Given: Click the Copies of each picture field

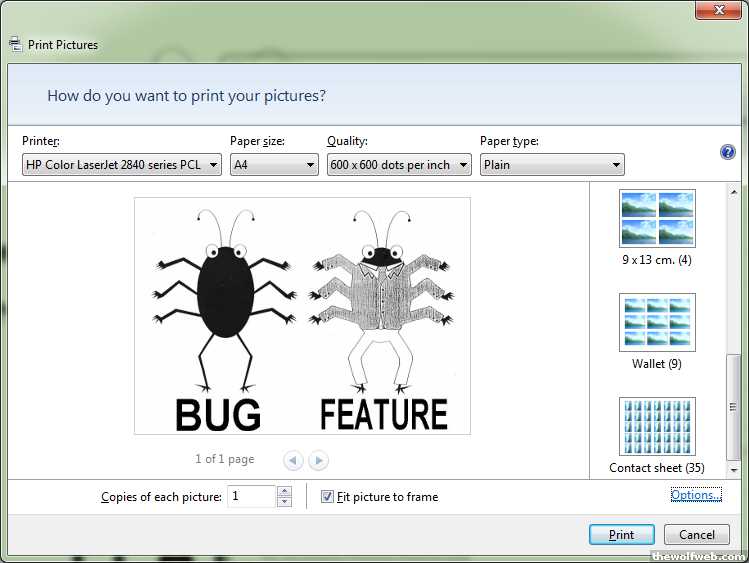Looking at the screenshot, I should [x=251, y=496].
